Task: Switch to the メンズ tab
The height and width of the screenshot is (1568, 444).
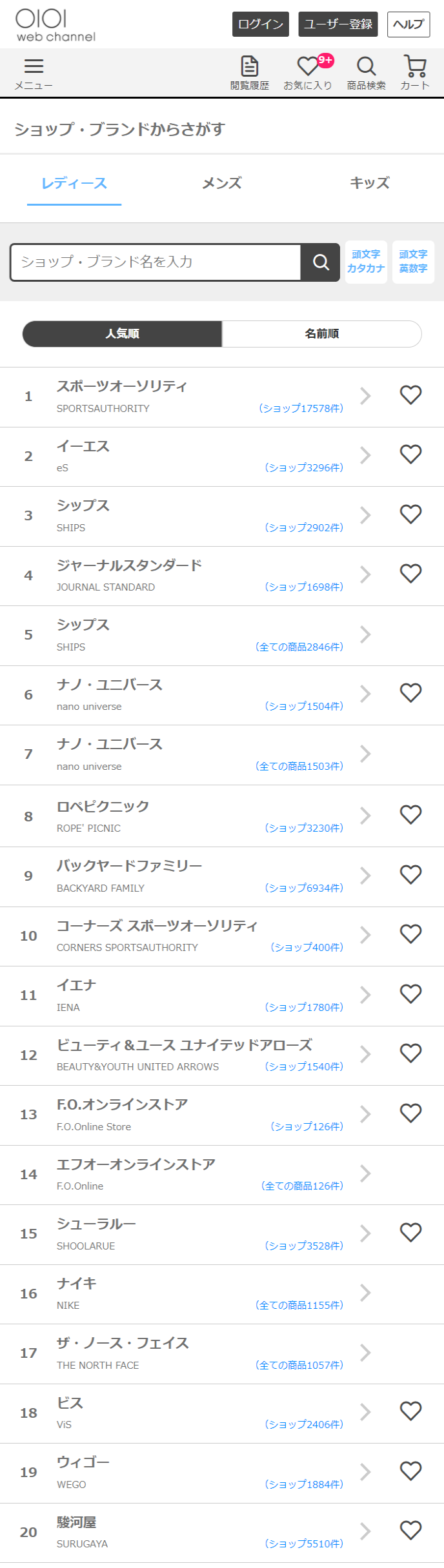Action: click(x=222, y=183)
